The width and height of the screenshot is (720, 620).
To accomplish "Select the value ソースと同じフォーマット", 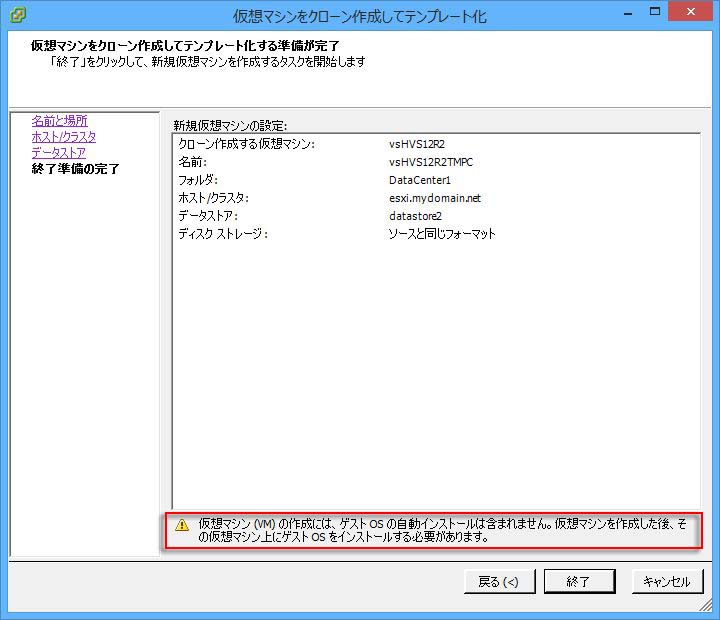I will (442, 234).
